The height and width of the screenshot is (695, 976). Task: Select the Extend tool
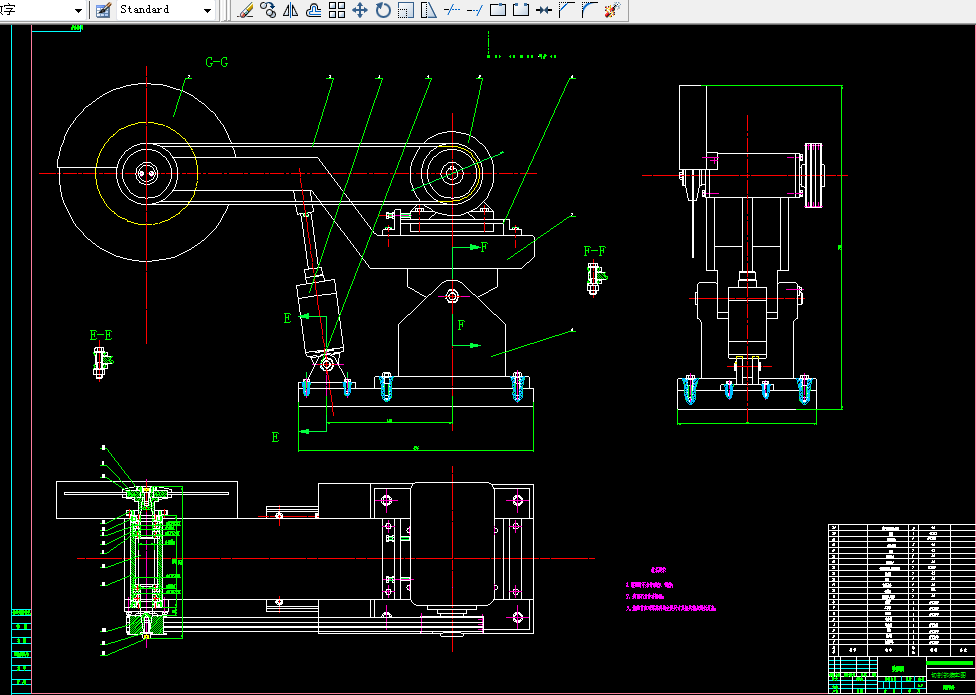click(x=475, y=10)
